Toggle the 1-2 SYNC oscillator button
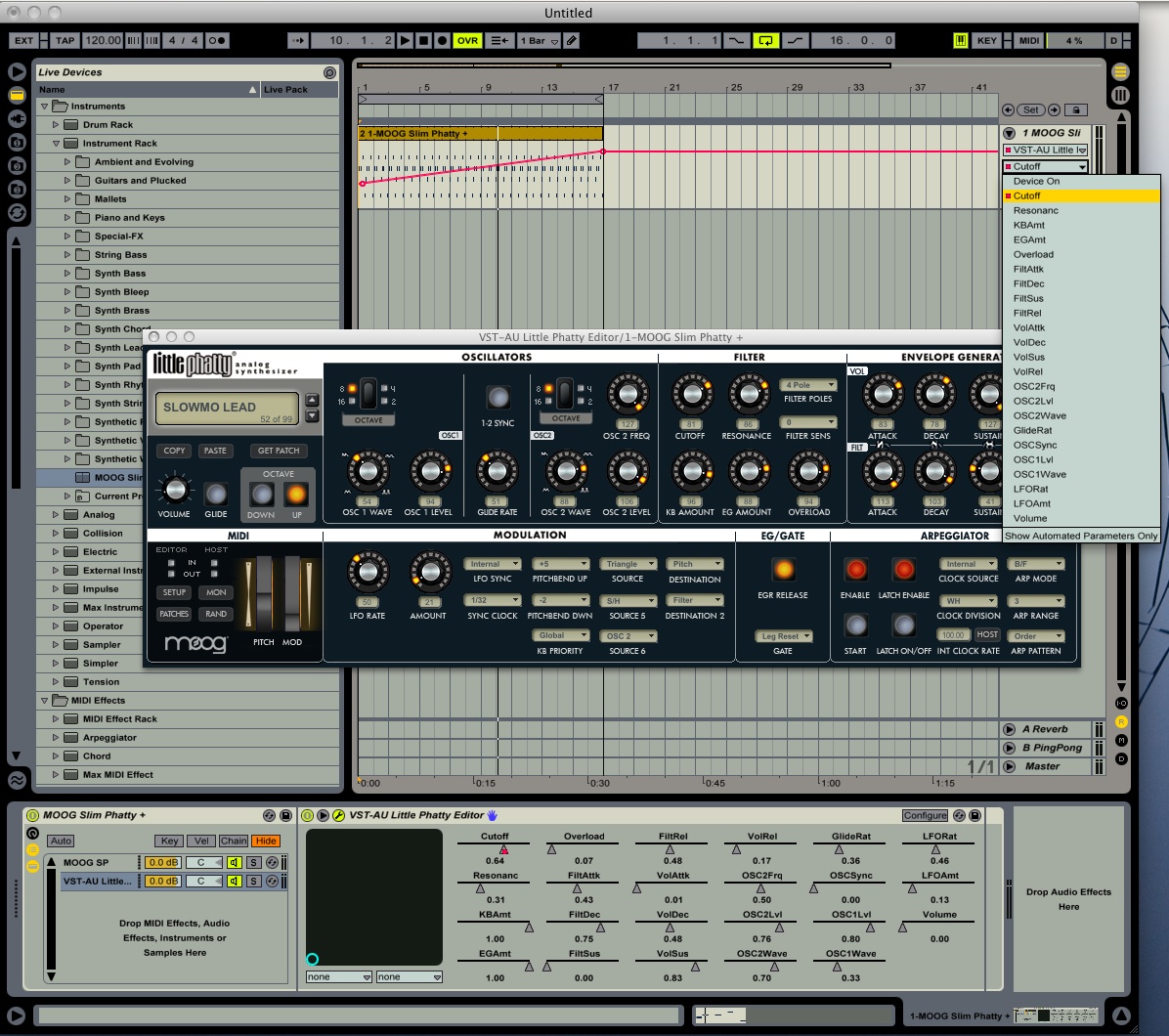 point(498,398)
